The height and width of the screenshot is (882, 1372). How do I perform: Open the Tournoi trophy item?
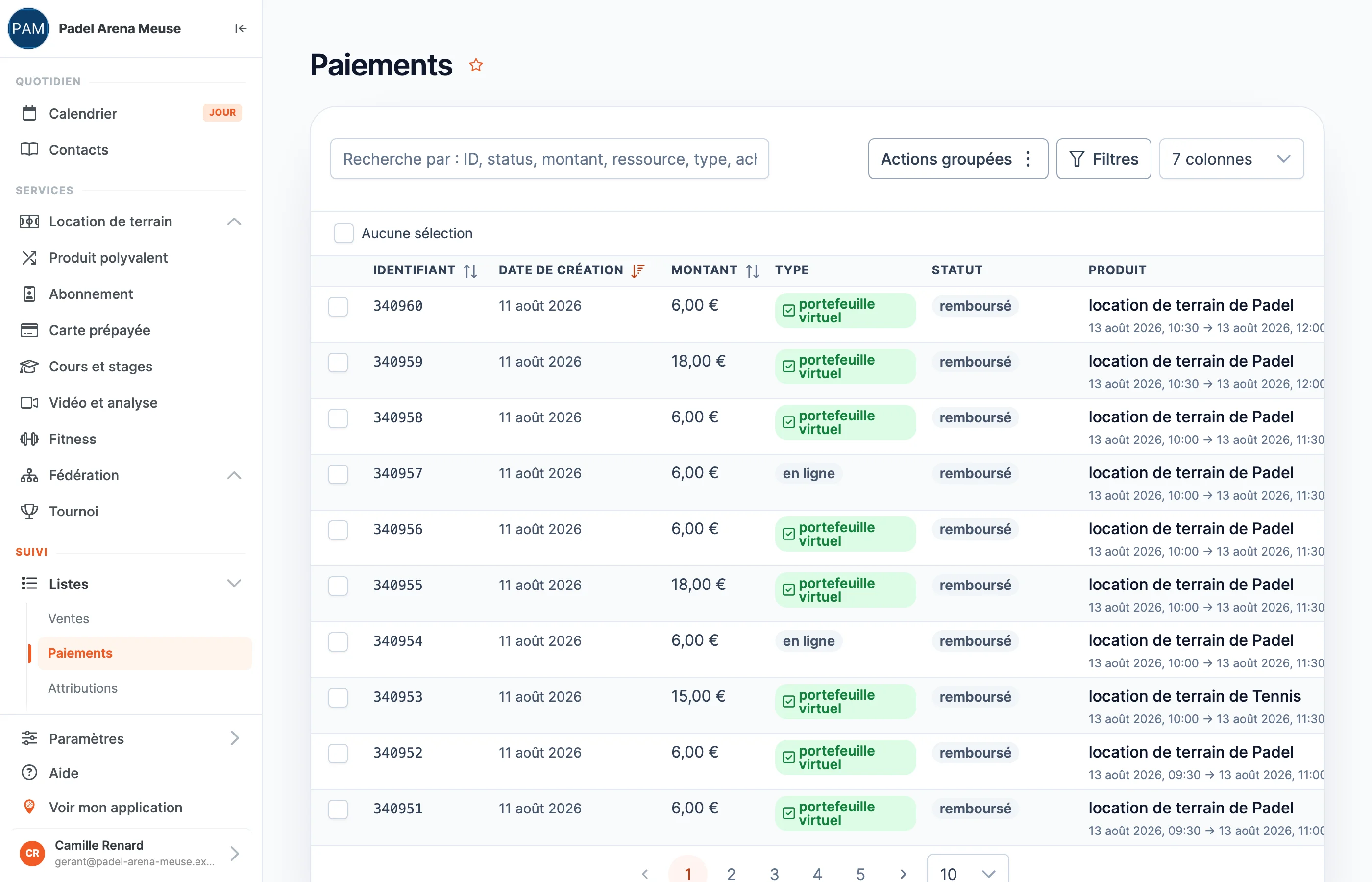29,511
